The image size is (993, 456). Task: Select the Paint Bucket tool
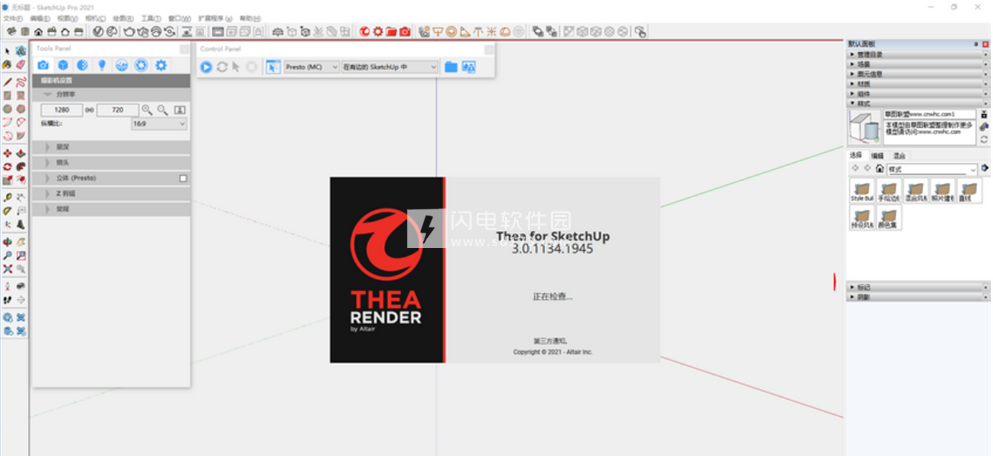(x=8, y=65)
